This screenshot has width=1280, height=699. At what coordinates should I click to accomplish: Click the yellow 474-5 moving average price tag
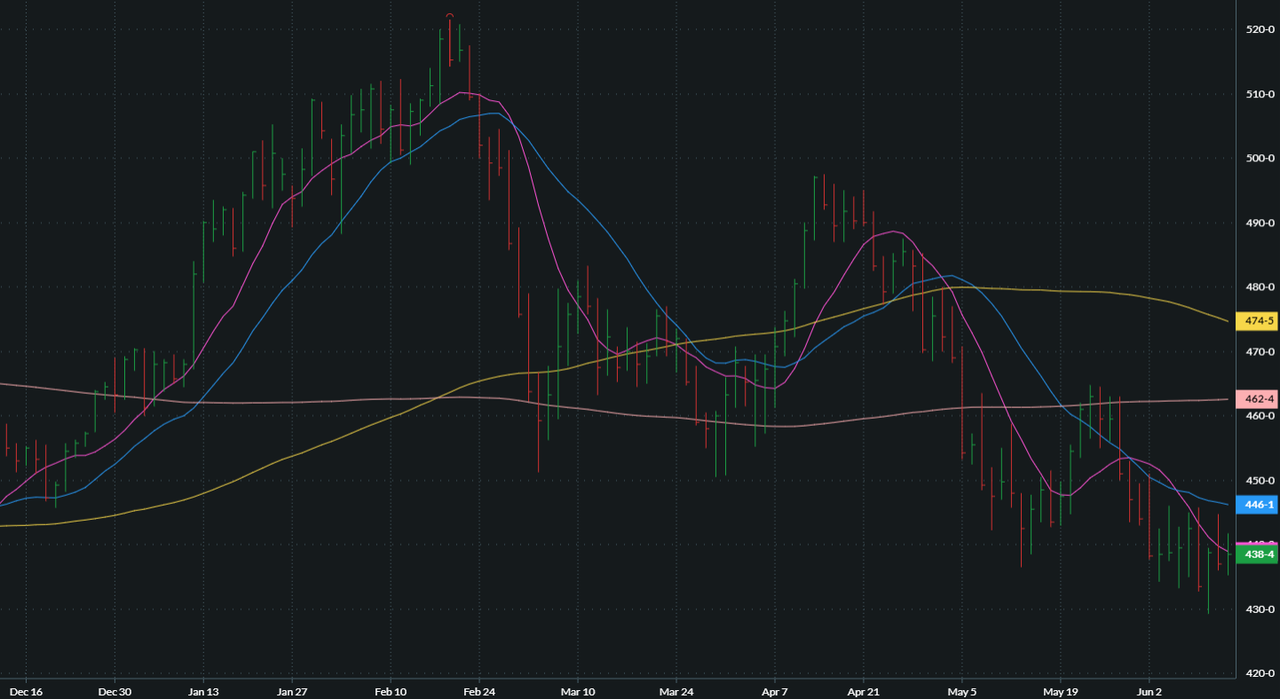tap(1257, 321)
